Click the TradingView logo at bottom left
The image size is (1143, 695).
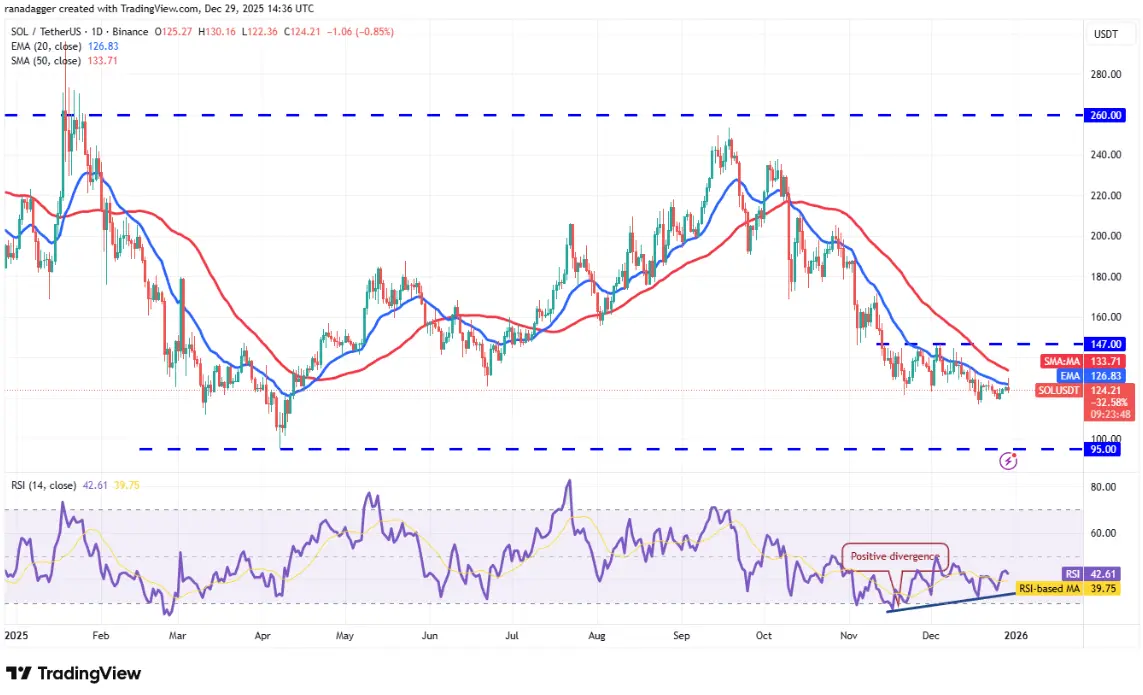coord(74,673)
